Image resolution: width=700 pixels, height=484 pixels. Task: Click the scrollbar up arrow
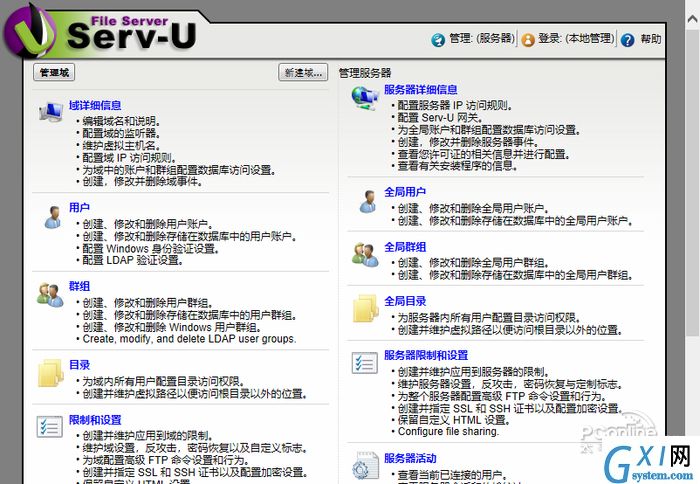692,19
